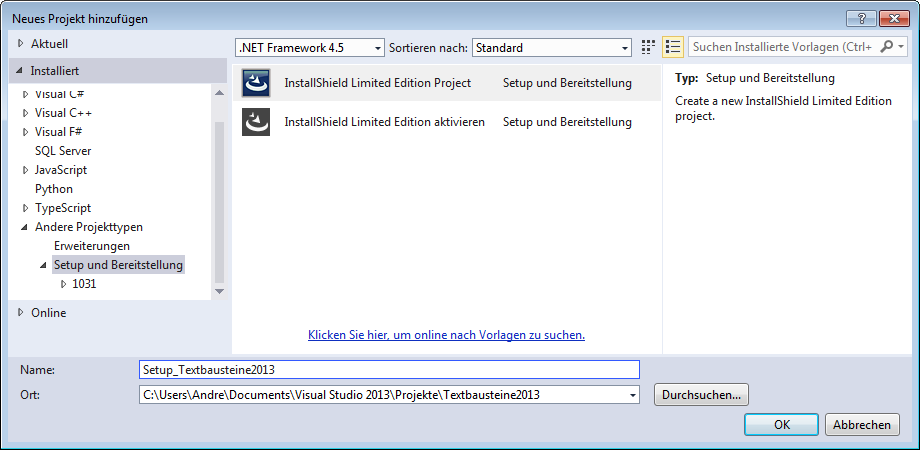Select Visual C++ tree label
This screenshot has width=920, height=450.
click(x=63, y=113)
